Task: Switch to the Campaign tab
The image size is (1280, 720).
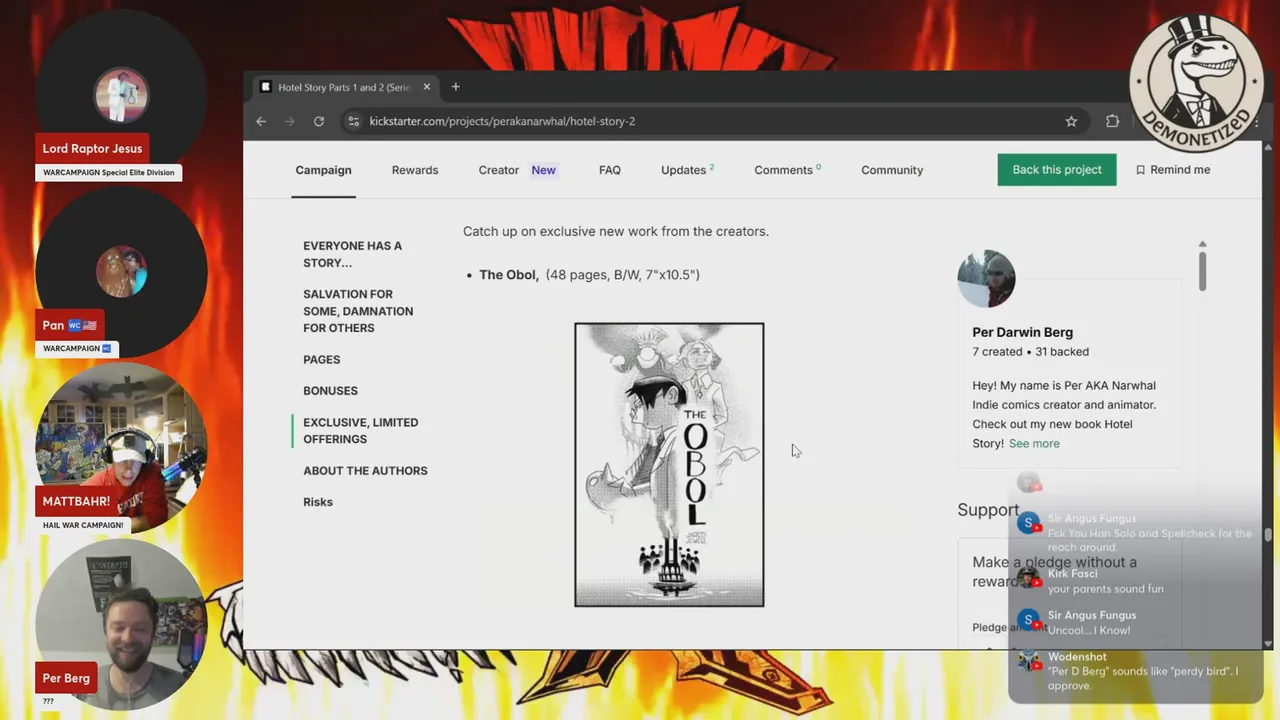Action: point(323,170)
